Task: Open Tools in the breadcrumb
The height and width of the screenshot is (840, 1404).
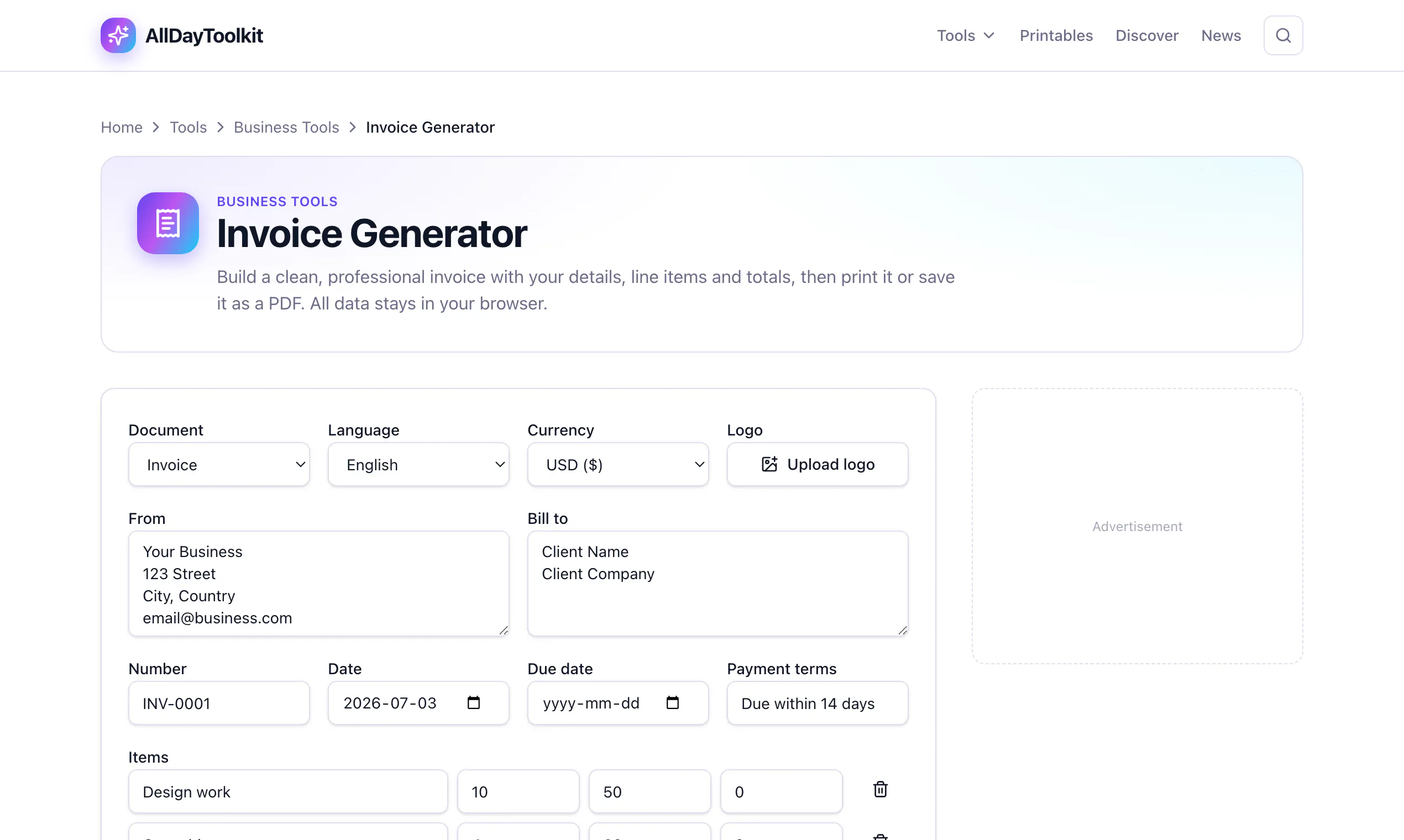Action: click(188, 127)
